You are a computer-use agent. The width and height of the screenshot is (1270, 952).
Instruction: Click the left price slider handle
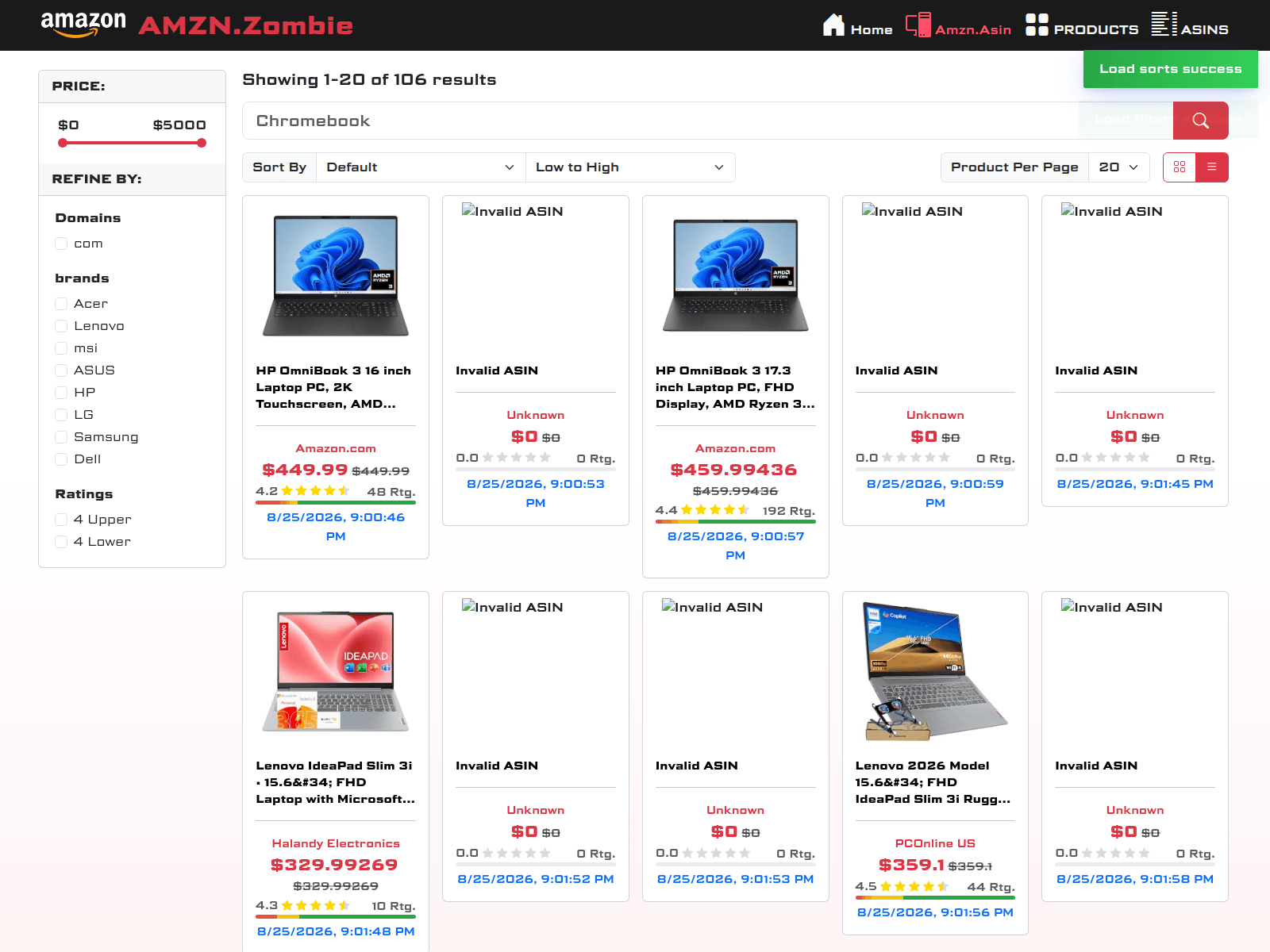(x=63, y=143)
